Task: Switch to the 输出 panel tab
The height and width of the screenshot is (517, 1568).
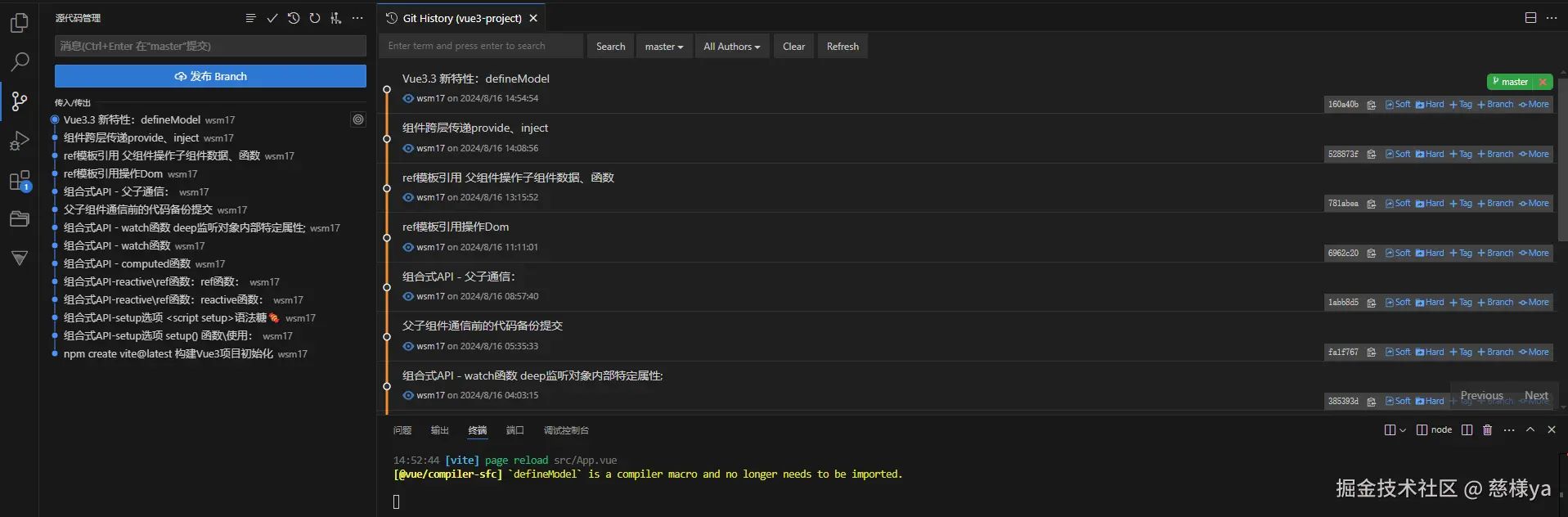Action: tap(440, 430)
